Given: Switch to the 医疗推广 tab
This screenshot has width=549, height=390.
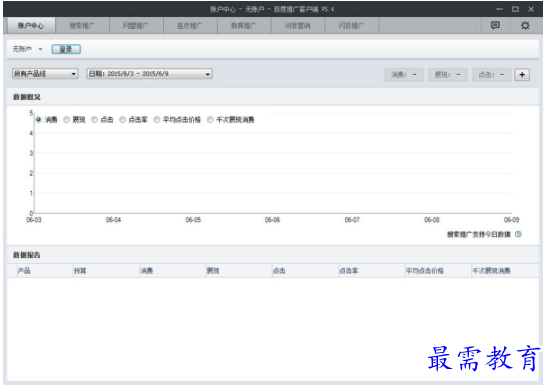Looking at the screenshot, I should pos(190,26).
